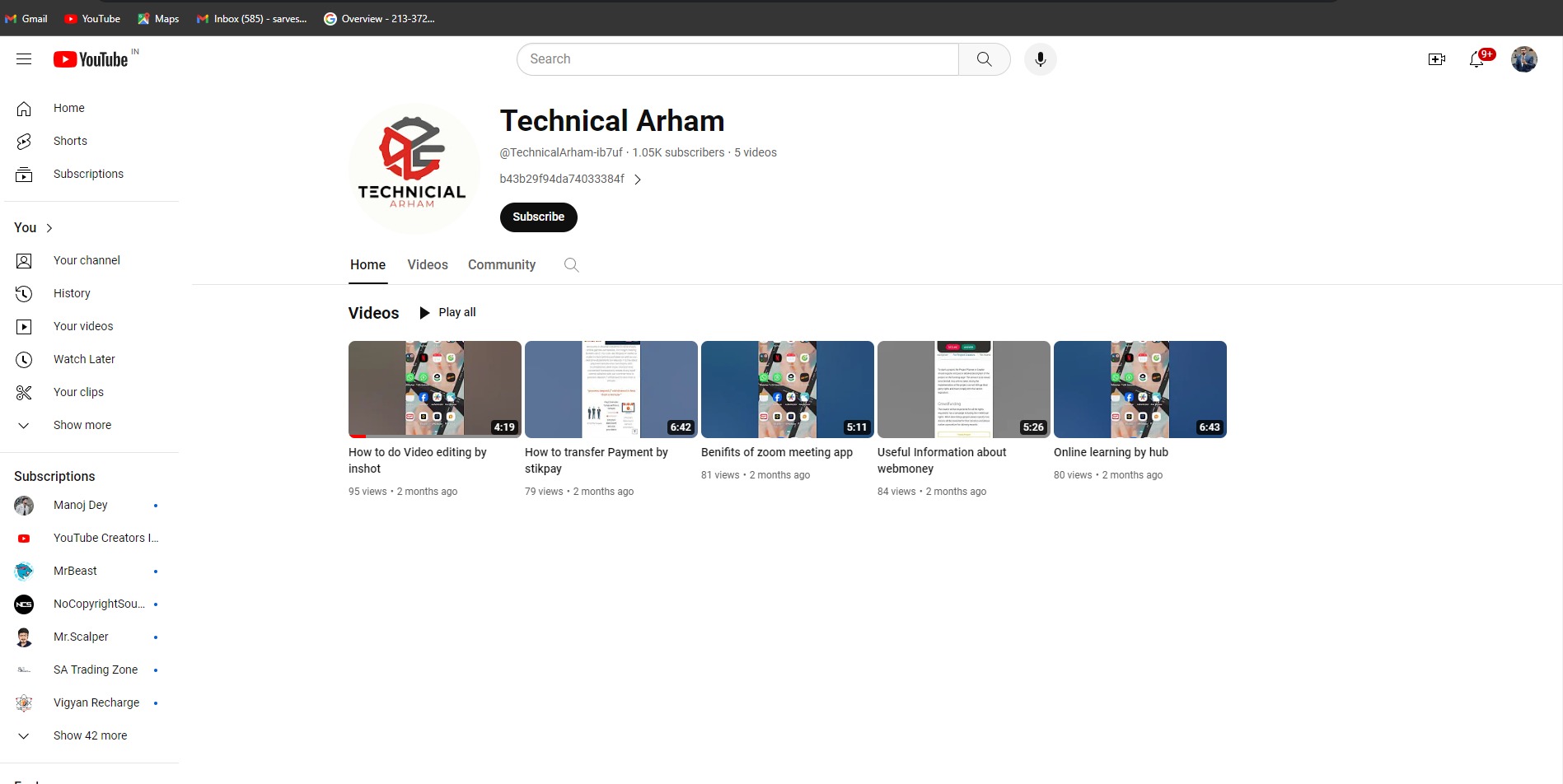Open "Benifits of zoom meeting app" title

(x=777, y=452)
